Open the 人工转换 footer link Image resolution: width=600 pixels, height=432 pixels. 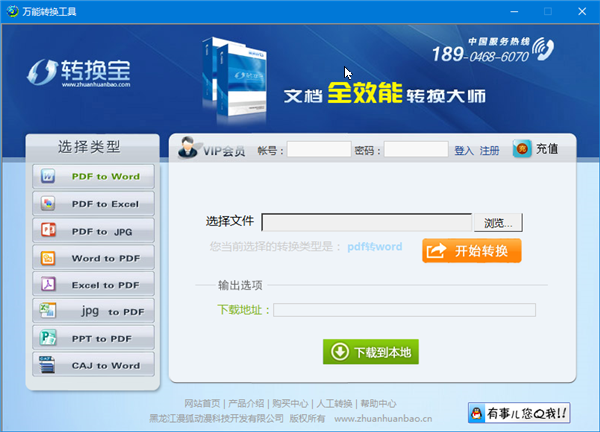pos(334,403)
